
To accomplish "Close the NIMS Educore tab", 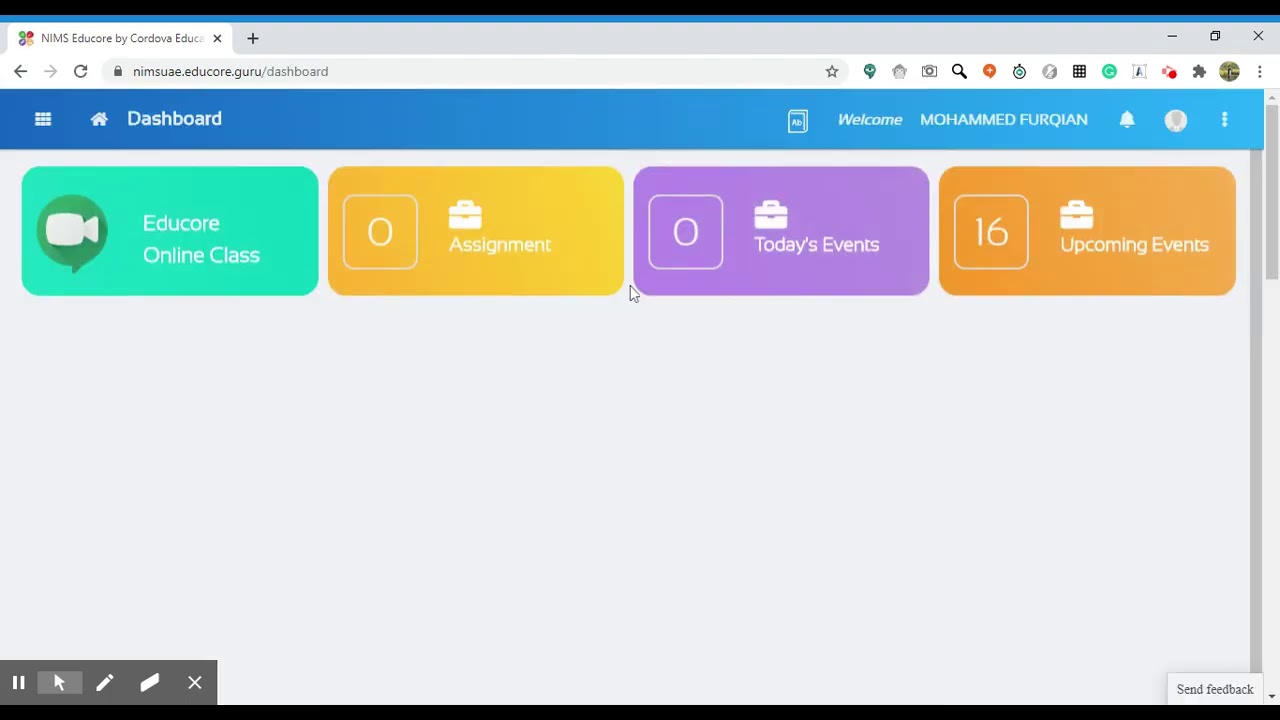I will [x=217, y=38].
